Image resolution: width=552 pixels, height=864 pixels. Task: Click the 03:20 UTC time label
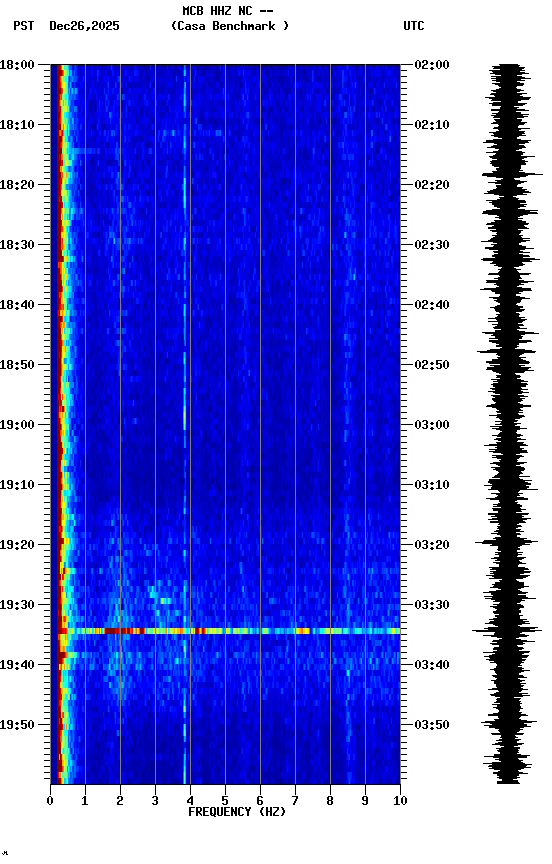432,546
